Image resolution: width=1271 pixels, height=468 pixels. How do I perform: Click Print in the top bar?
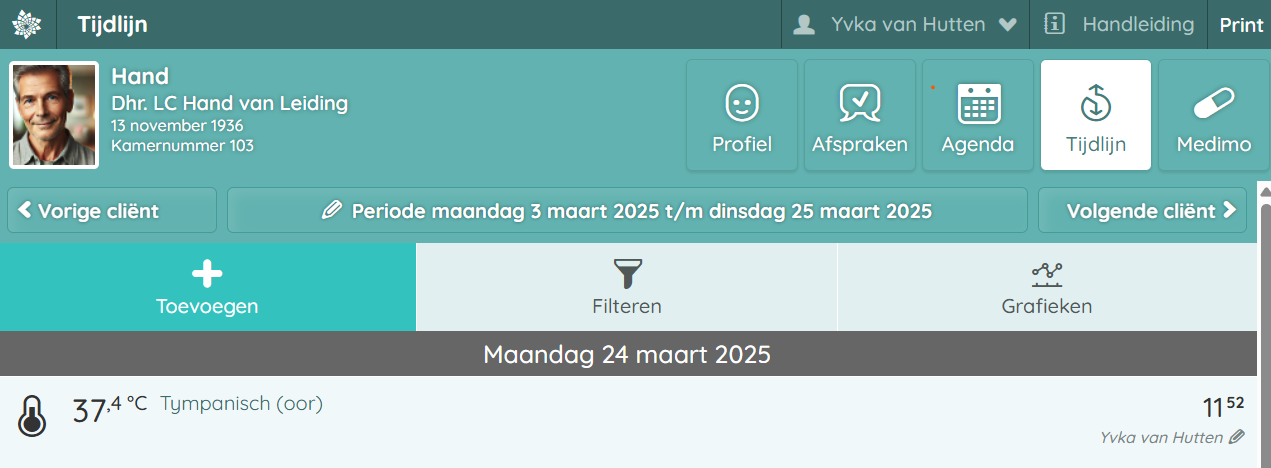pos(1241,24)
